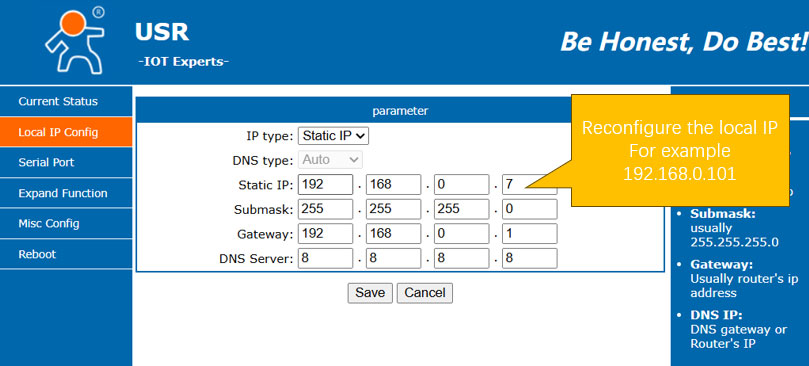Click the disabled DNS type dropdown

(330, 160)
